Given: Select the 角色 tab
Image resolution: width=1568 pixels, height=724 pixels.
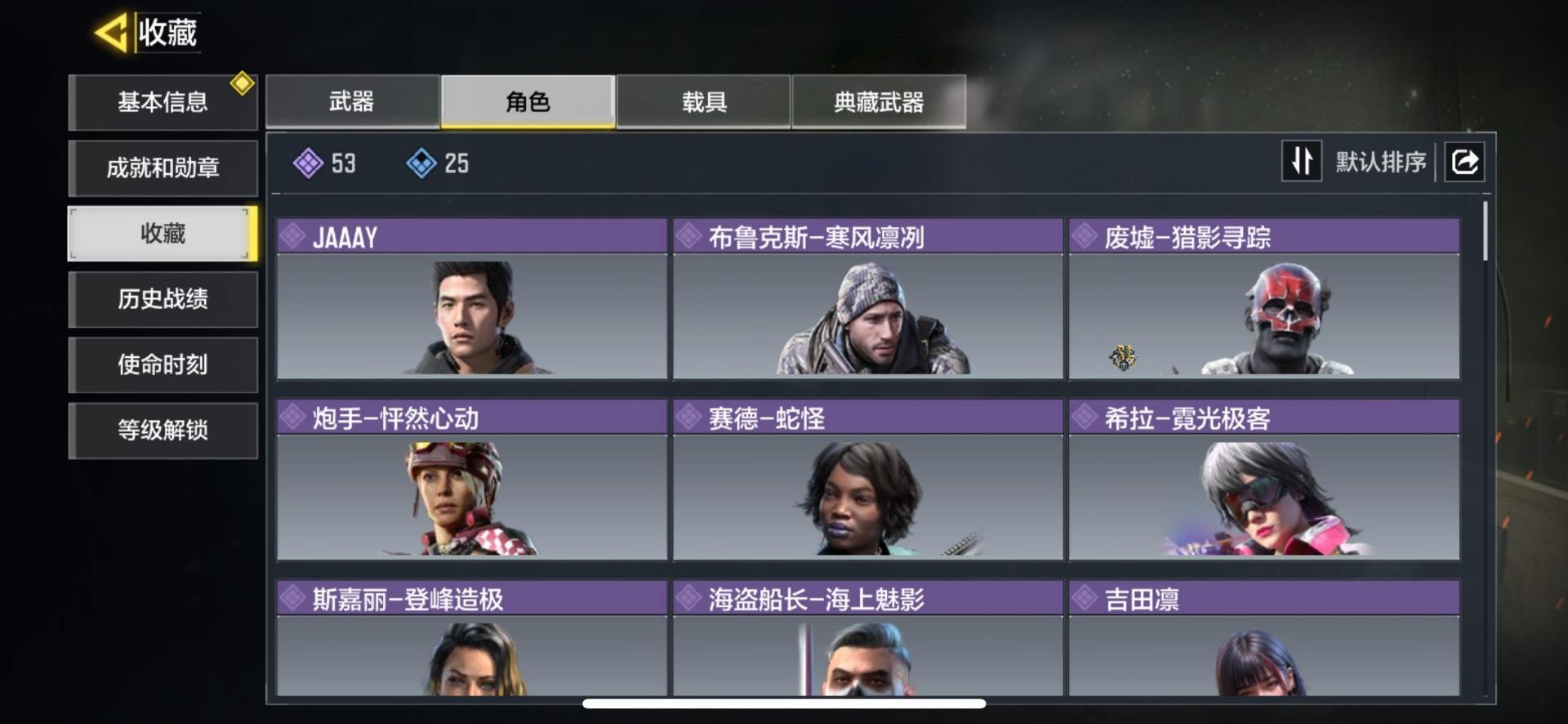Looking at the screenshot, I should tap(528, 101).
